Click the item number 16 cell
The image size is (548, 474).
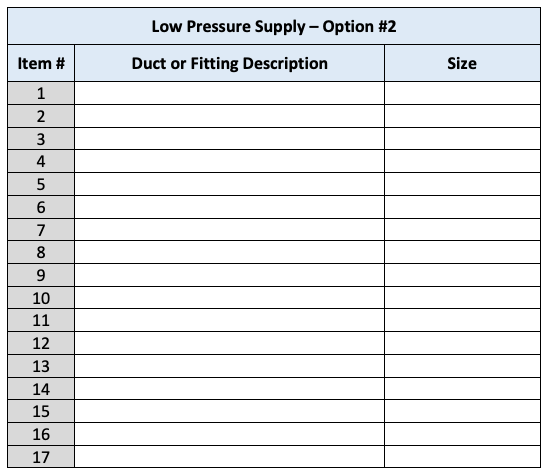[41, 434]
